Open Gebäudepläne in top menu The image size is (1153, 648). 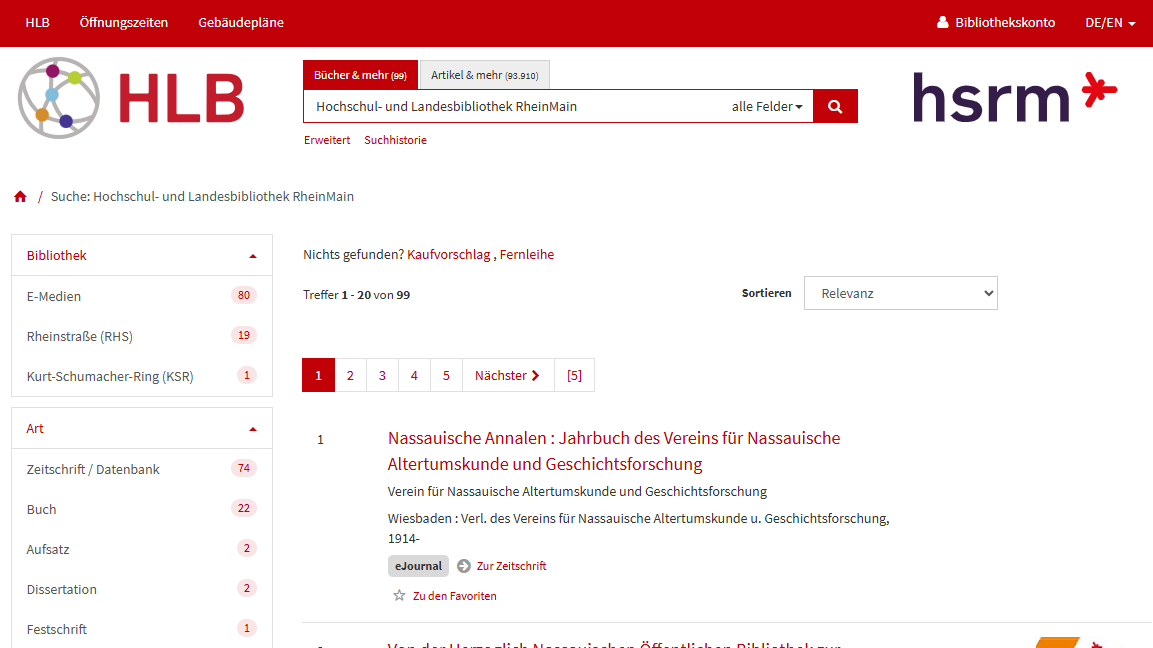coord(241,22)
